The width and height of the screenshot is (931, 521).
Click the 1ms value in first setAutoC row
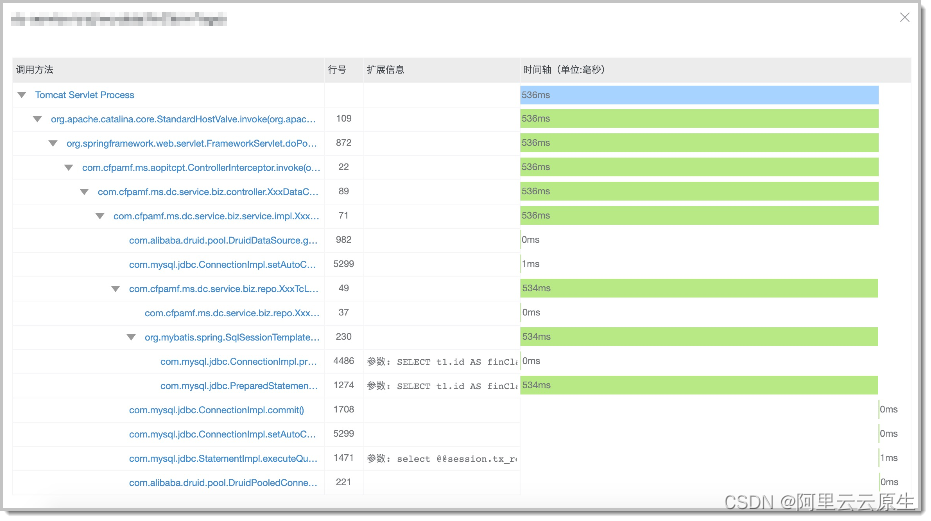coord(531,264)
